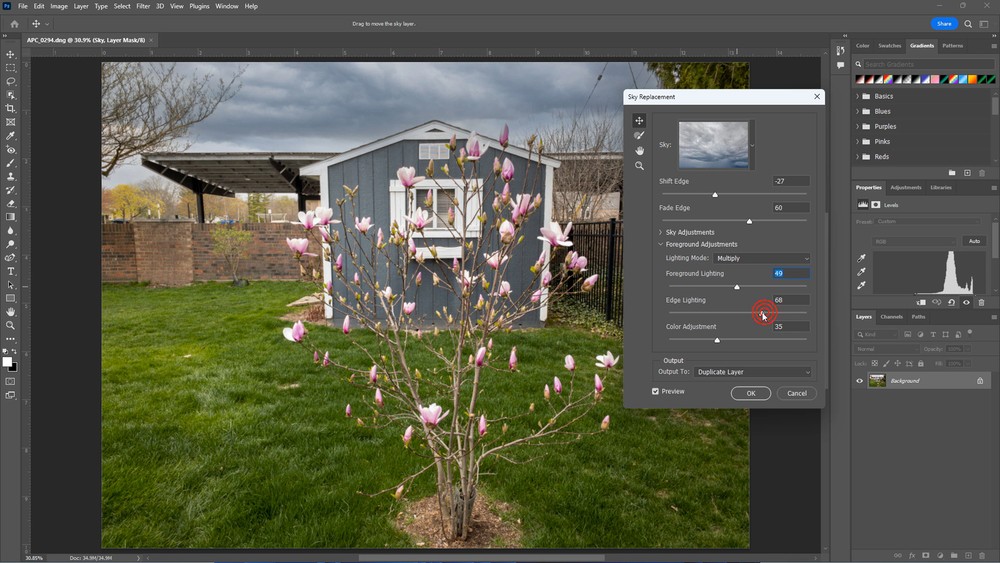
Task: Toggle visibility of the Background layer
Action: tap(859, 381)
